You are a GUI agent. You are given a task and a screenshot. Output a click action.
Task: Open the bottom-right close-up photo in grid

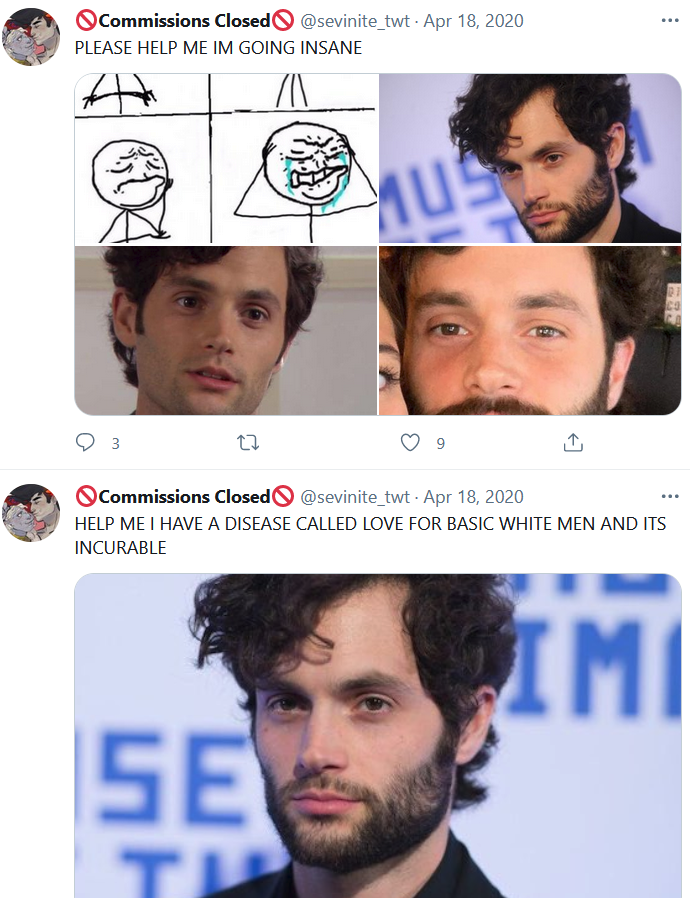(x=530, y=330)
